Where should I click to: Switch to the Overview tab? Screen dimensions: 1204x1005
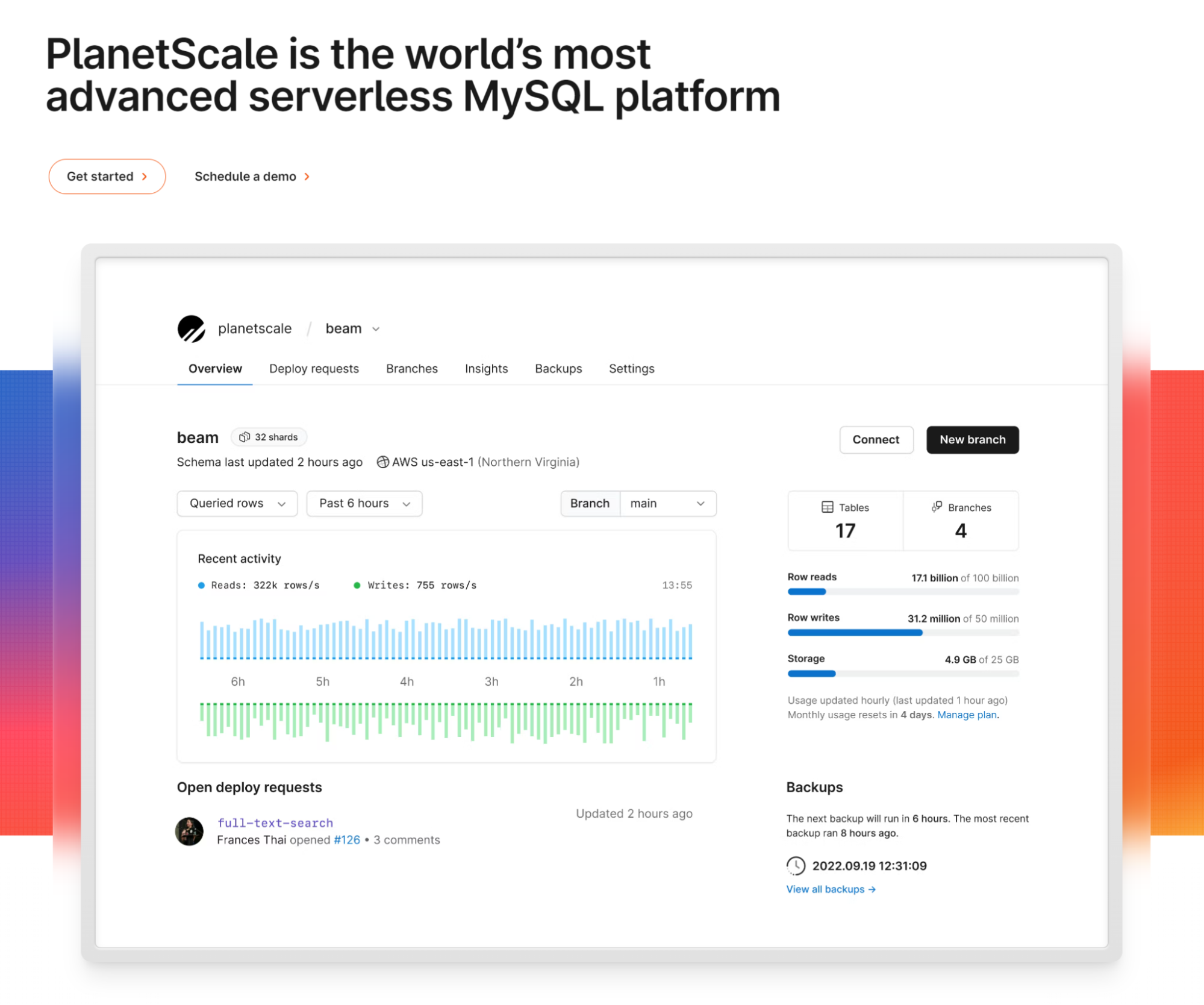(215, 369)
